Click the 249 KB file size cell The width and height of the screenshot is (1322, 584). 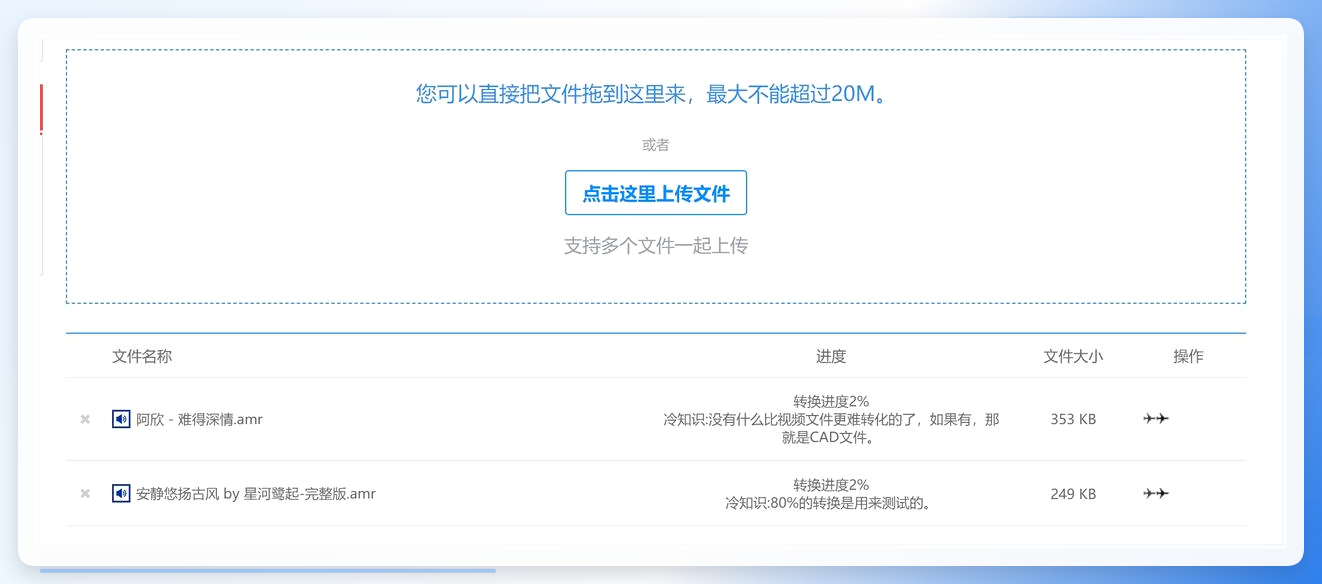(x=1073, y=493)
